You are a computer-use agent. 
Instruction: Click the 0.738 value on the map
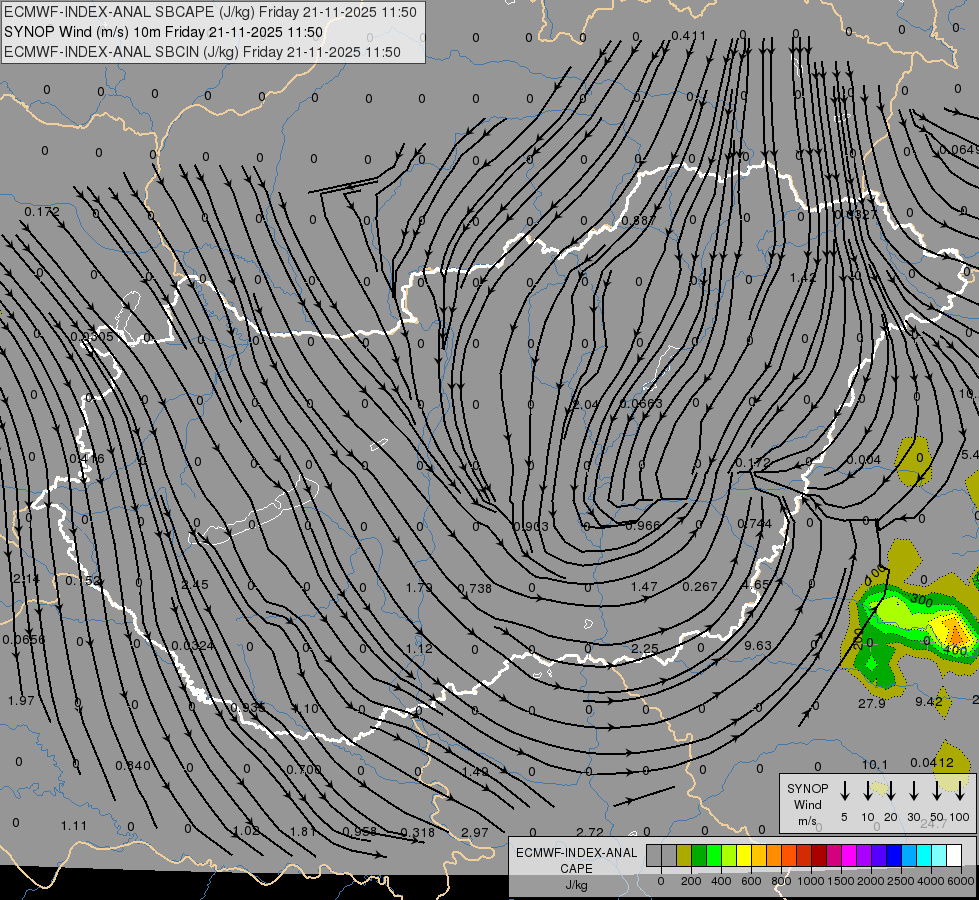475,588
